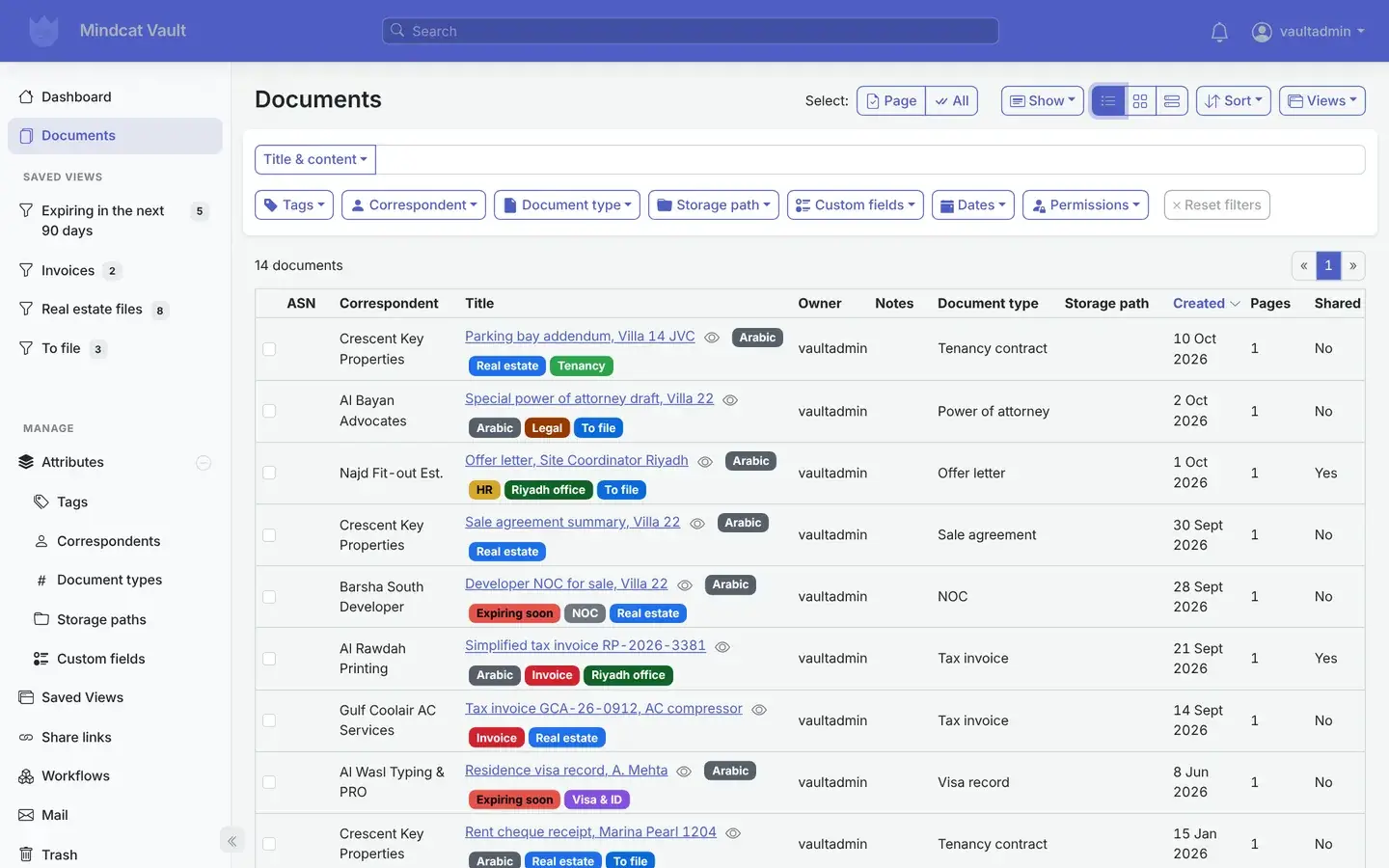Open Documents in the sidebar
This screenshot has width=1389, height=868.
115,136
